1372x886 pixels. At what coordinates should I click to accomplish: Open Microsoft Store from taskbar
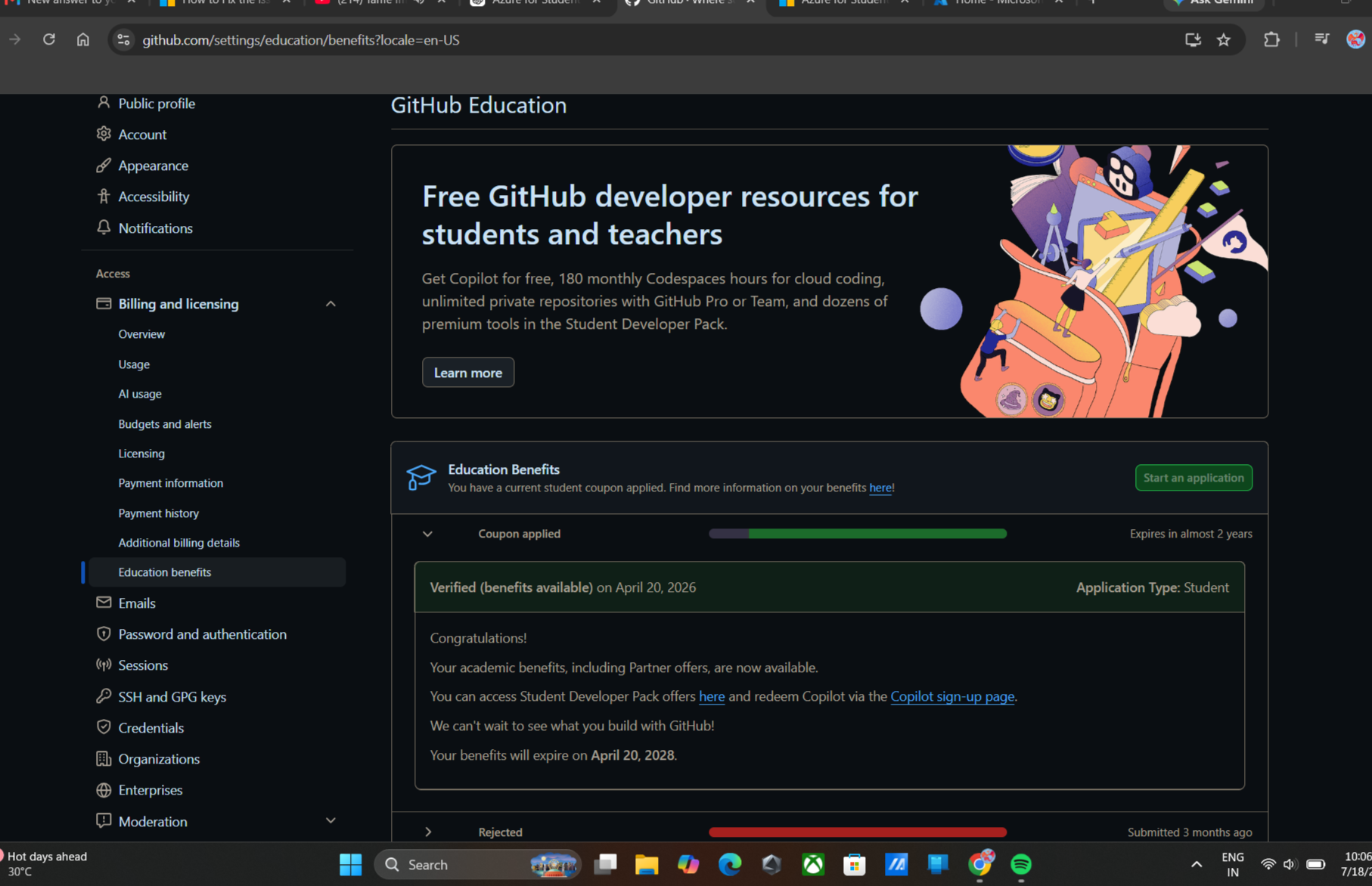pos(855,864)
